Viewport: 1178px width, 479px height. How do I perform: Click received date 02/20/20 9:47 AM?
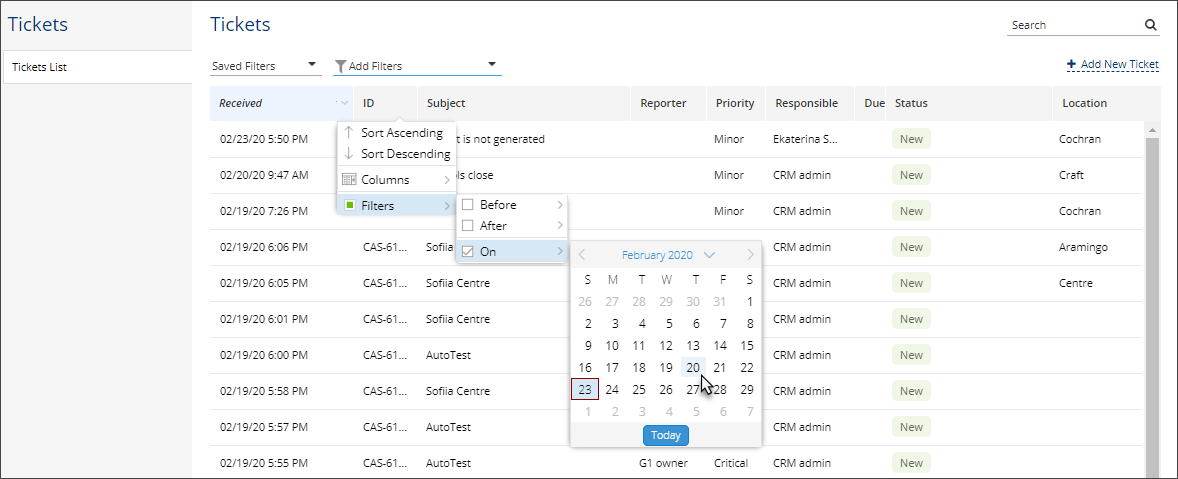pyautogui.click(x=264, y=175)
